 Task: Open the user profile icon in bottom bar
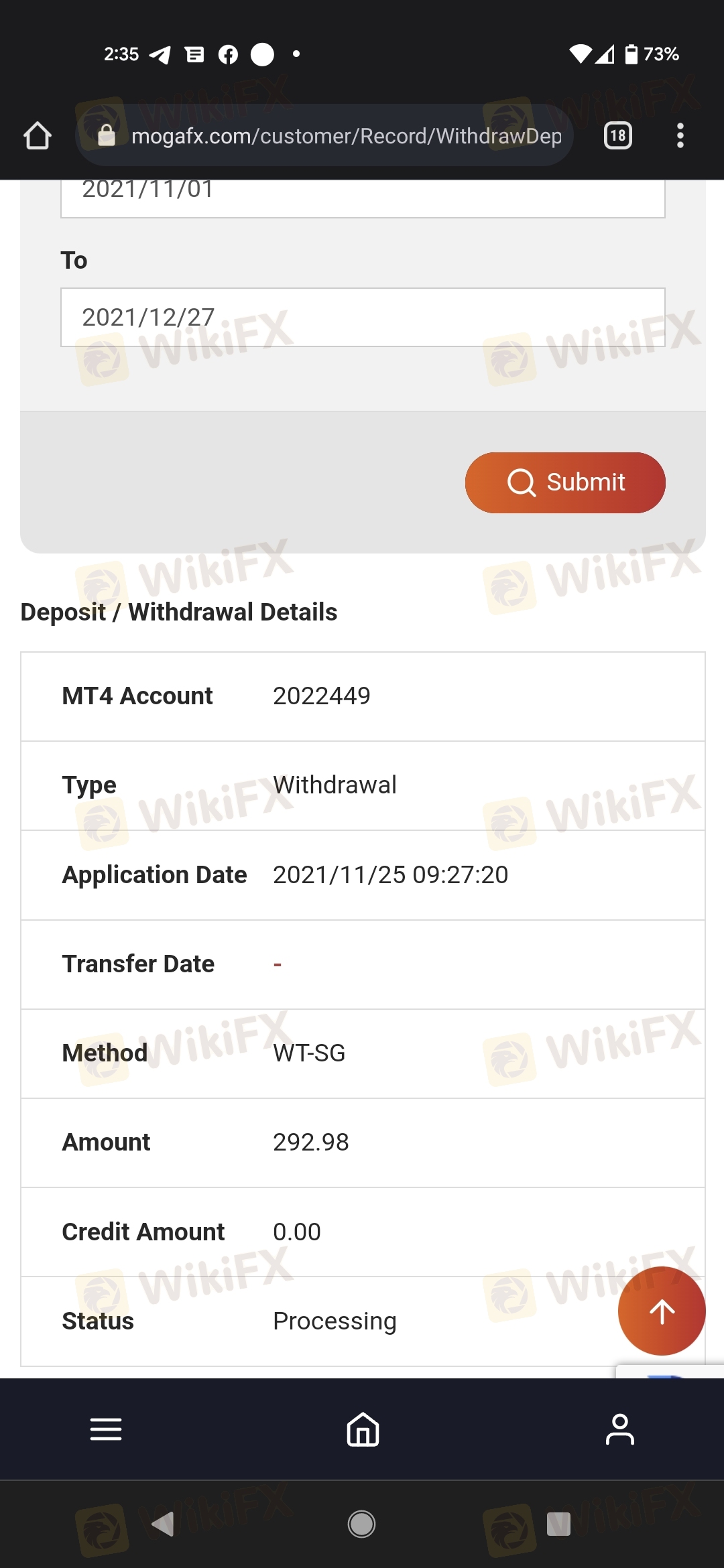click(x=620, y=1429)
